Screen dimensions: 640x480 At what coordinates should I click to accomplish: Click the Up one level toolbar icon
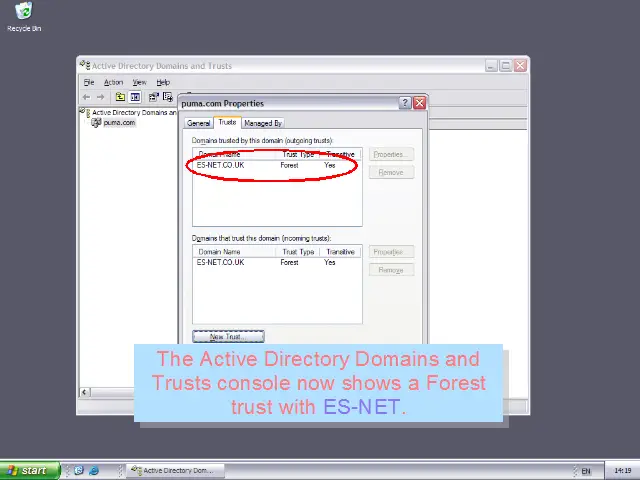[x=120, y=97]
